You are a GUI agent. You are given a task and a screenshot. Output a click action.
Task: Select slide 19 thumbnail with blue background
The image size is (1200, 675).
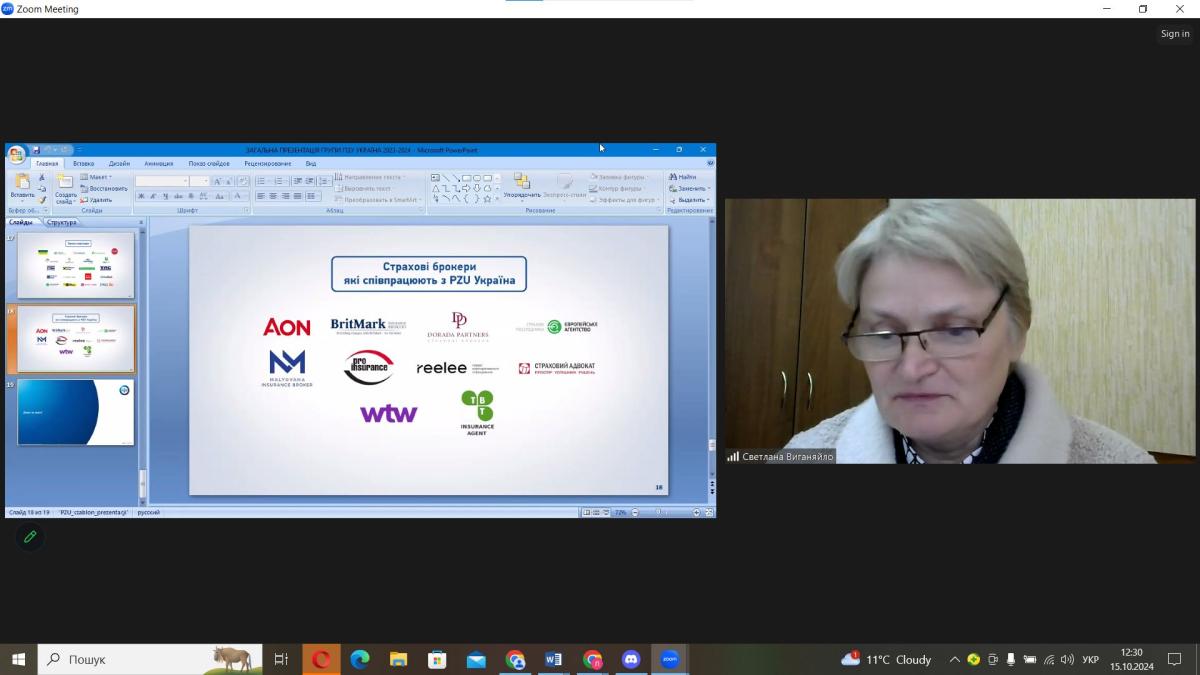tap(75, 412)
